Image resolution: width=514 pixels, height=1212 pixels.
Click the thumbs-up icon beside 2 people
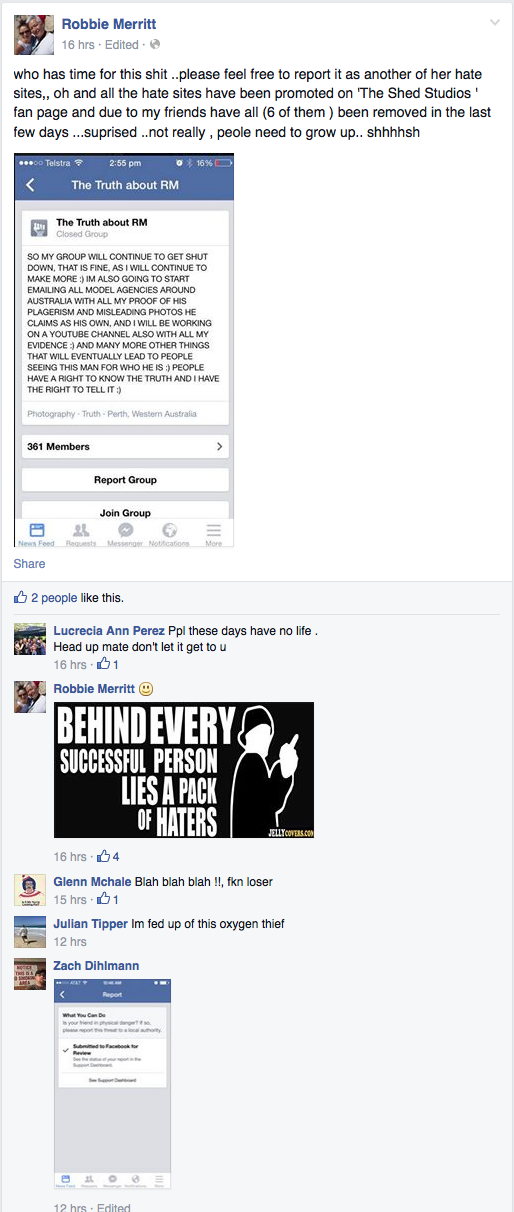coord(20,598)
